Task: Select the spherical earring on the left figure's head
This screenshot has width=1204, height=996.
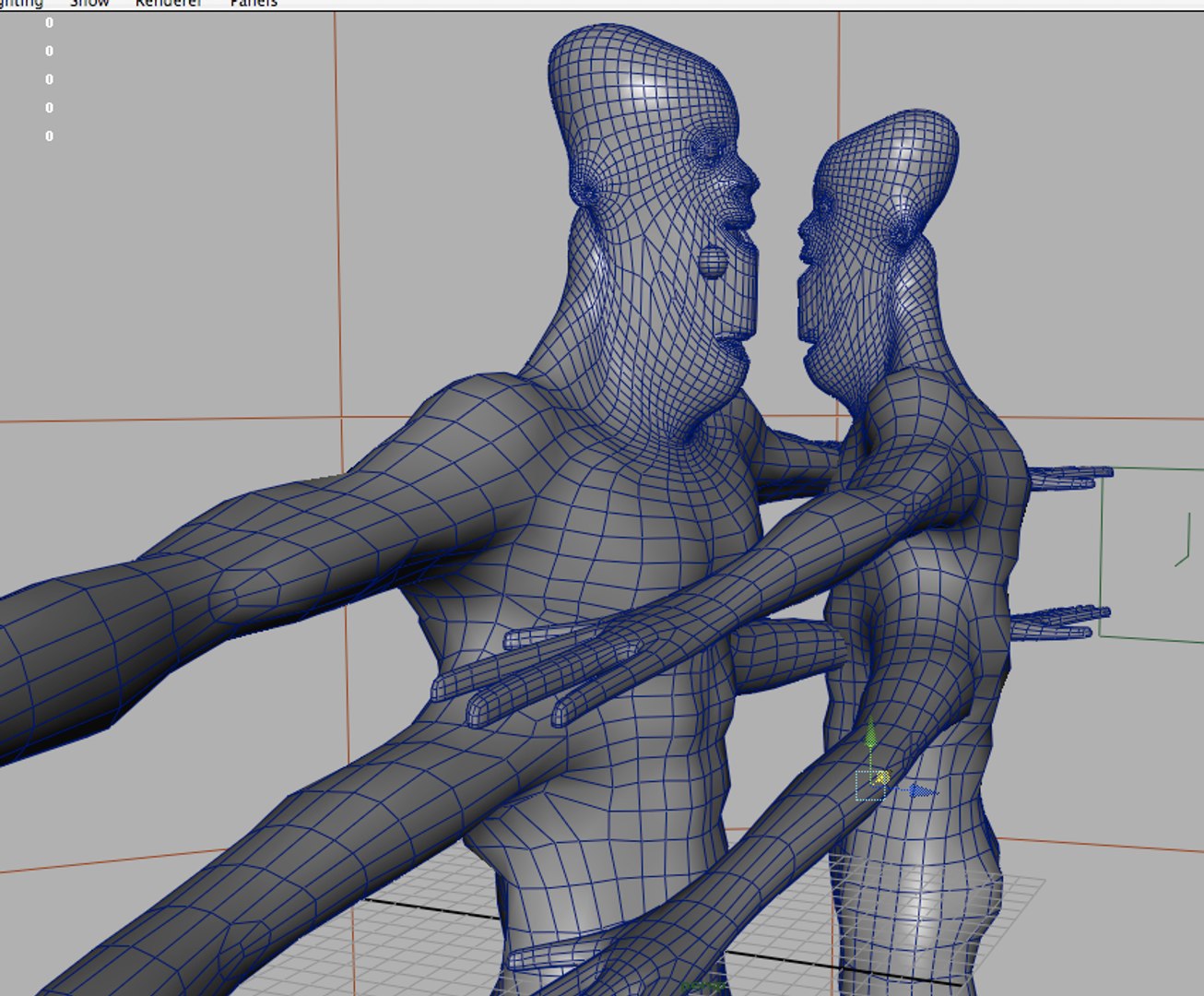Action: click(714, 260)
